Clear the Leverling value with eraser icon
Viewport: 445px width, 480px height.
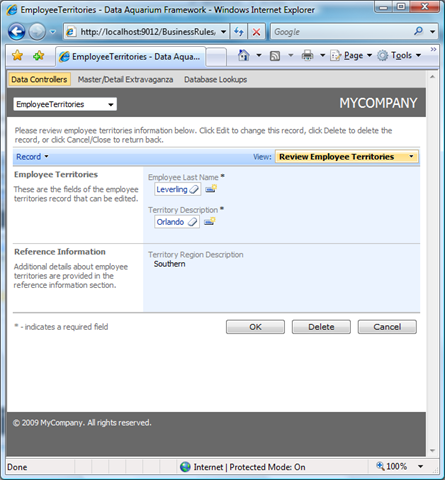[x=194, y=190]
